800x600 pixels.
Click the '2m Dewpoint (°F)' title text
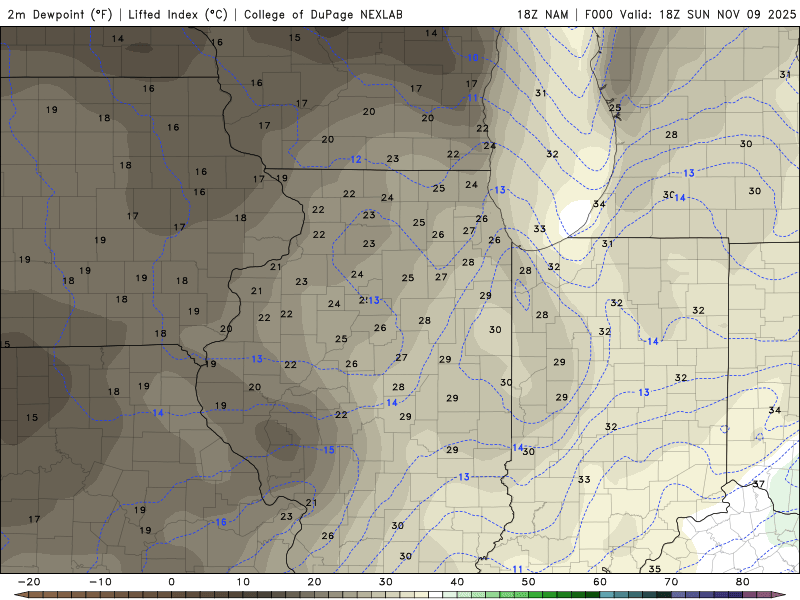pos(60,14)
